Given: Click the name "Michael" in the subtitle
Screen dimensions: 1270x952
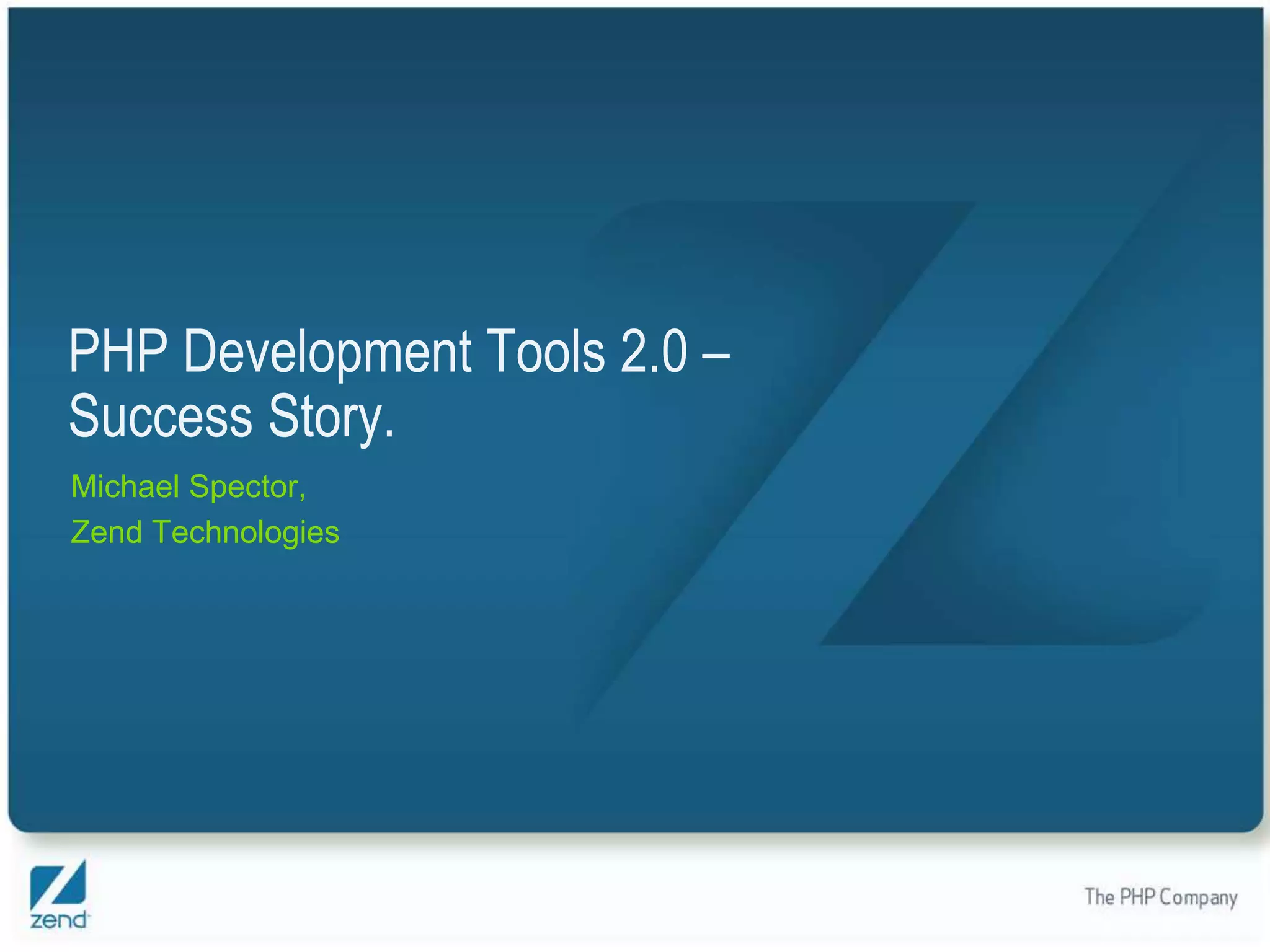Looking at the screenshot, I should 125,487.
